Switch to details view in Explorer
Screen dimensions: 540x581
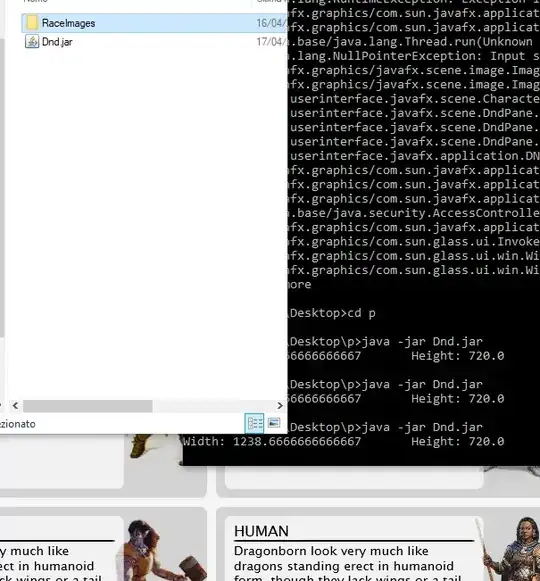pyautogui.click(x=255, y=423)
